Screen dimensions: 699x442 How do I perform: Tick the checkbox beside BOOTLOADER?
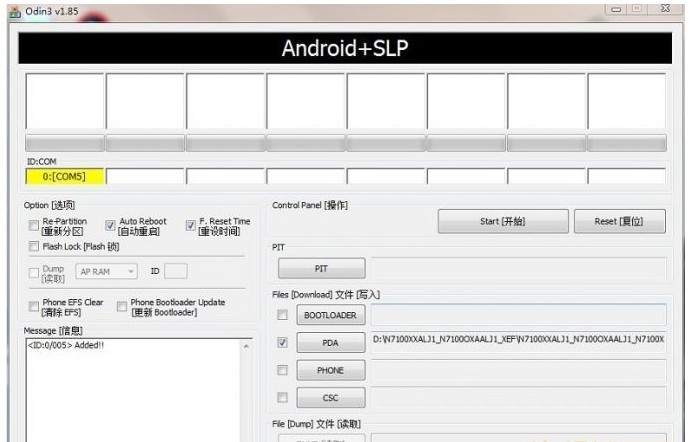point(282,315)
